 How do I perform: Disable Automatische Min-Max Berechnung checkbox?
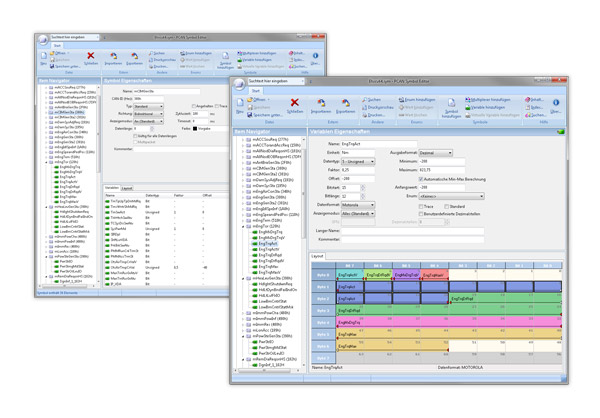click(421, 177)
